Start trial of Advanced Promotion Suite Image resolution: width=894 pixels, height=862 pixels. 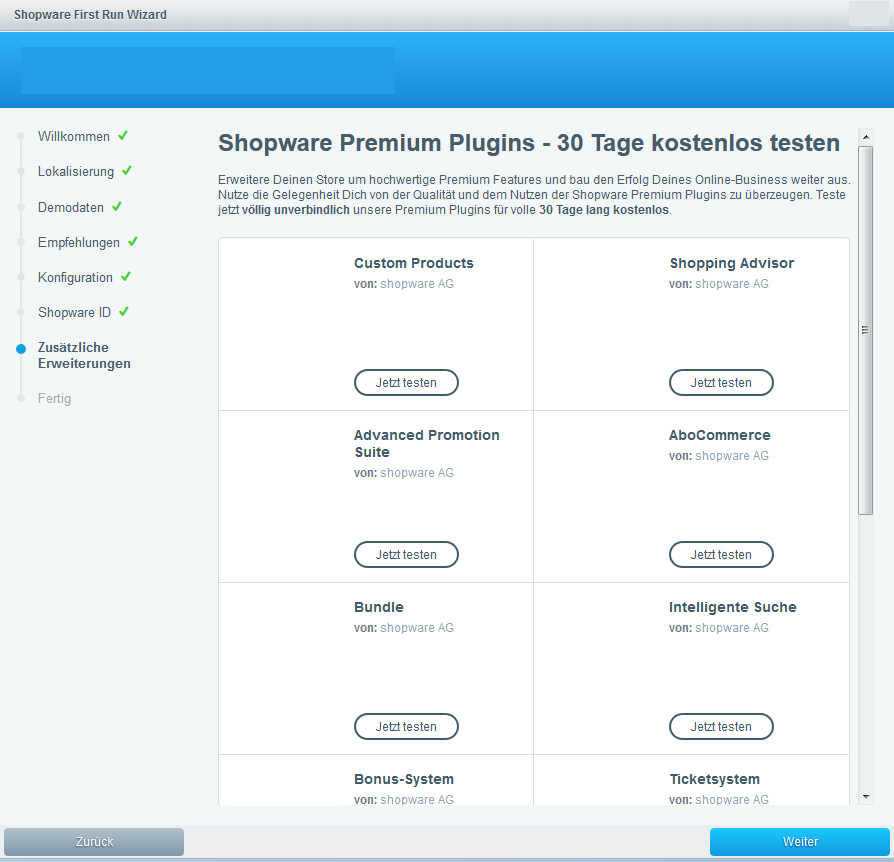pos(406,555)
